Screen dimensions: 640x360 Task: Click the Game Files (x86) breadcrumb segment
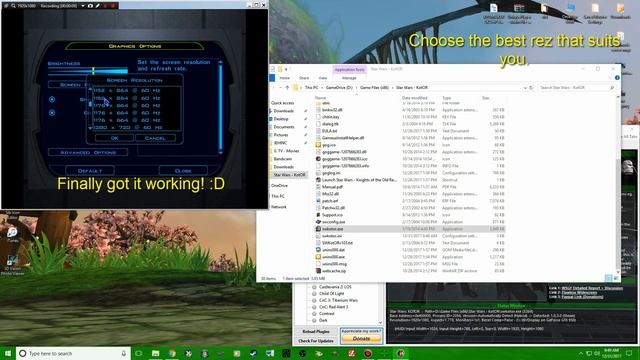coord(374,88)
